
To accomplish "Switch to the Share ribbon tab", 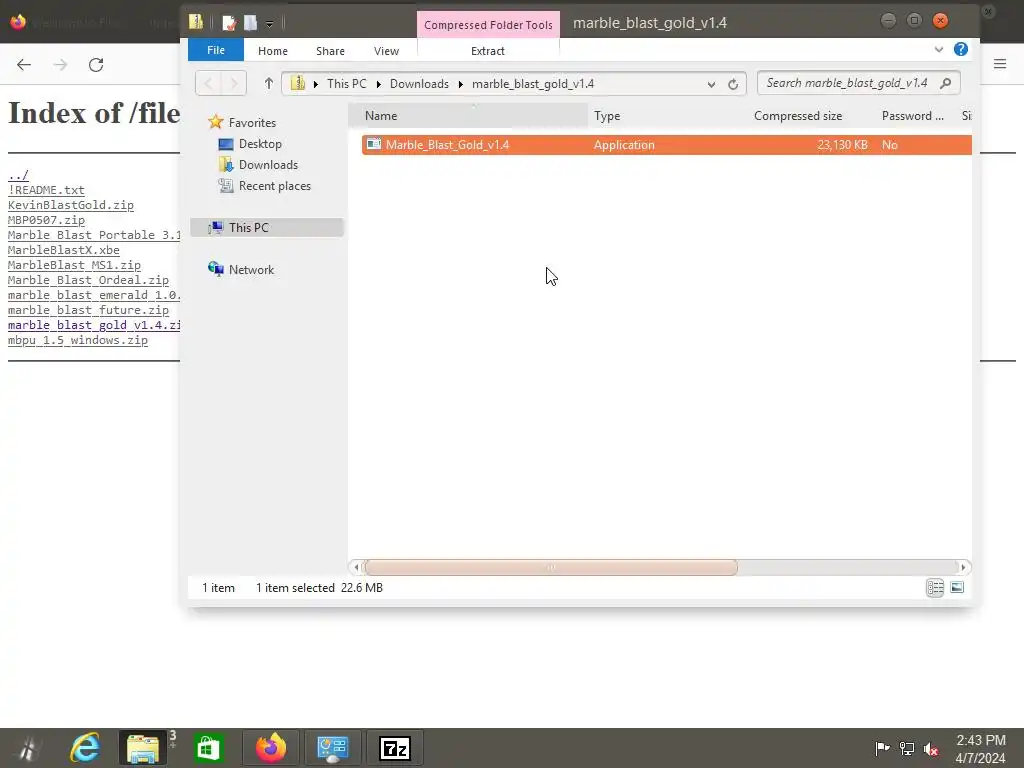I will tap(330, 51).
